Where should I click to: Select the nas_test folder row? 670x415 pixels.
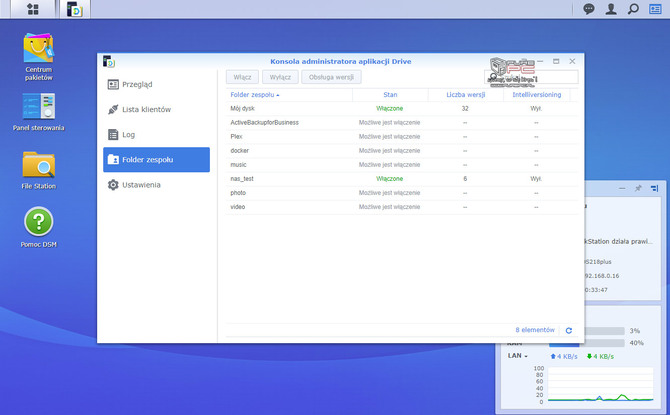[402, 179]
